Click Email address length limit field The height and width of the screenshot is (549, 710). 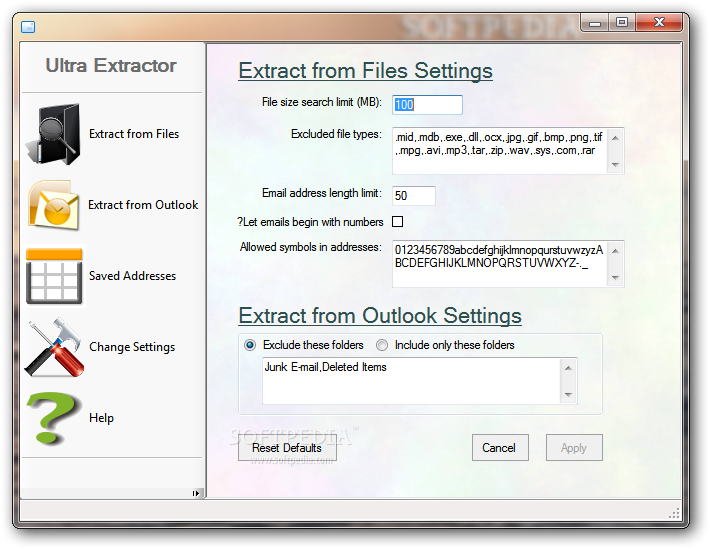click(x=413, y=196)
